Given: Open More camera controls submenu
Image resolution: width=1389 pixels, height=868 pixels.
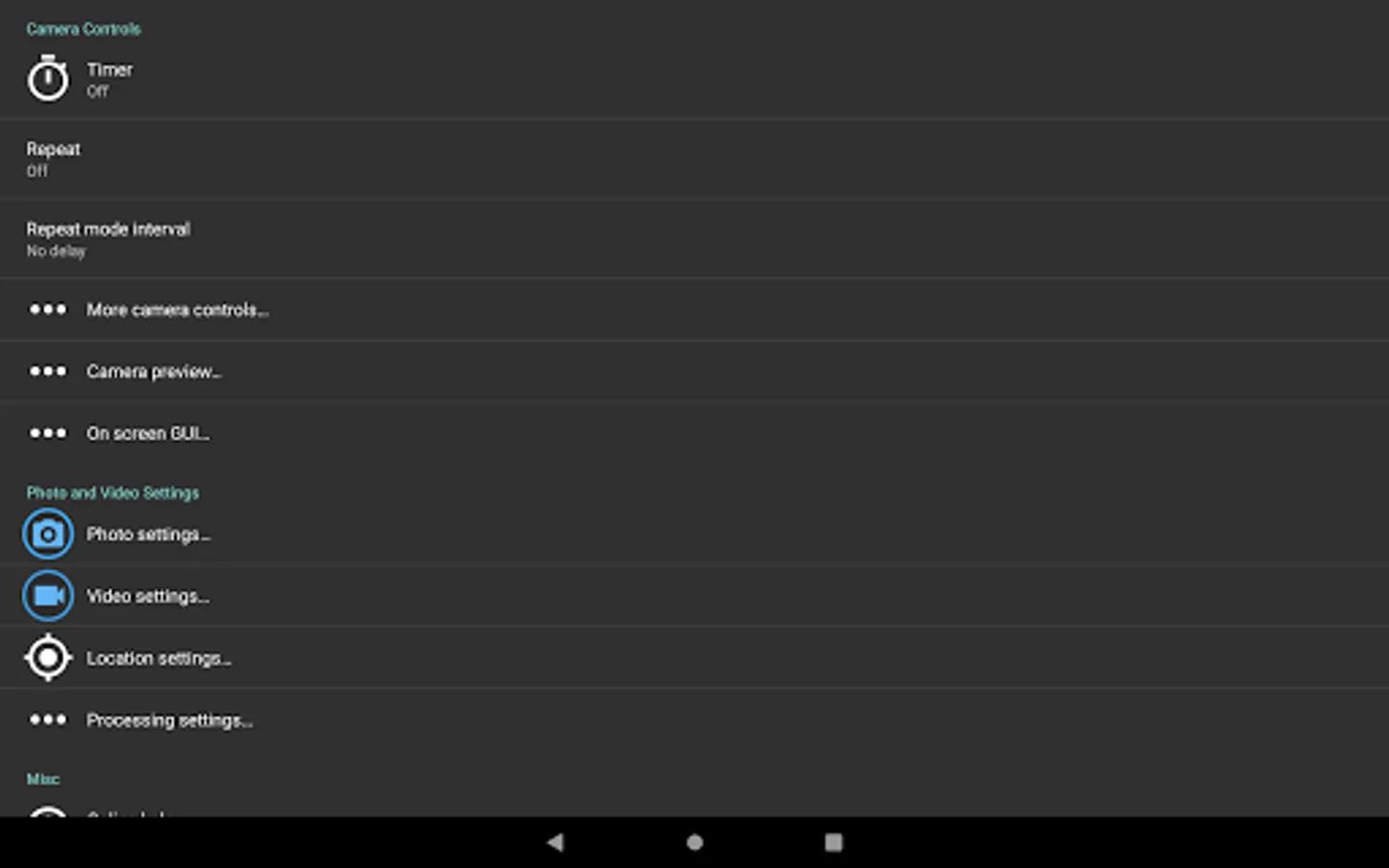Looking at the screenshot, I should click(x=694, y=310).
